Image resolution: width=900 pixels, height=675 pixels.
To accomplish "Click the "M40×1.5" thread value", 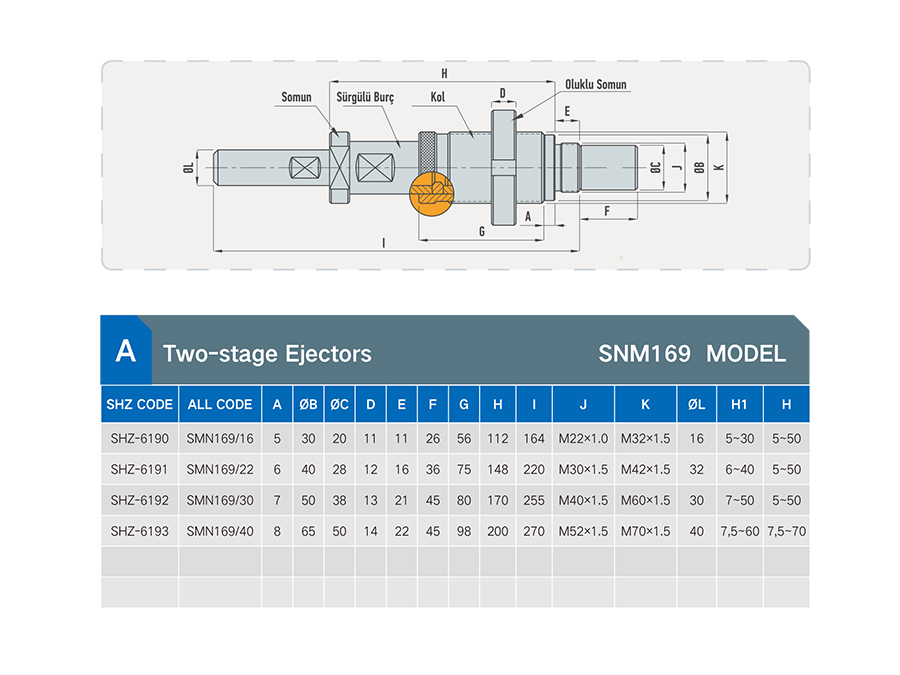I will click(583, 501).
